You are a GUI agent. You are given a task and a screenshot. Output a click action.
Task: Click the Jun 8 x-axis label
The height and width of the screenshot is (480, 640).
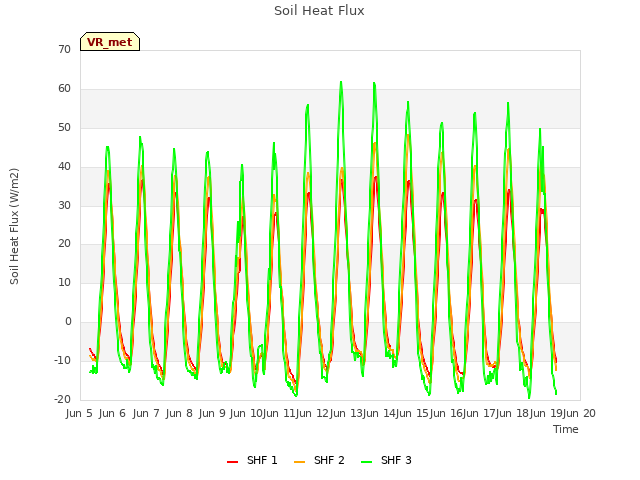(179, 413)
